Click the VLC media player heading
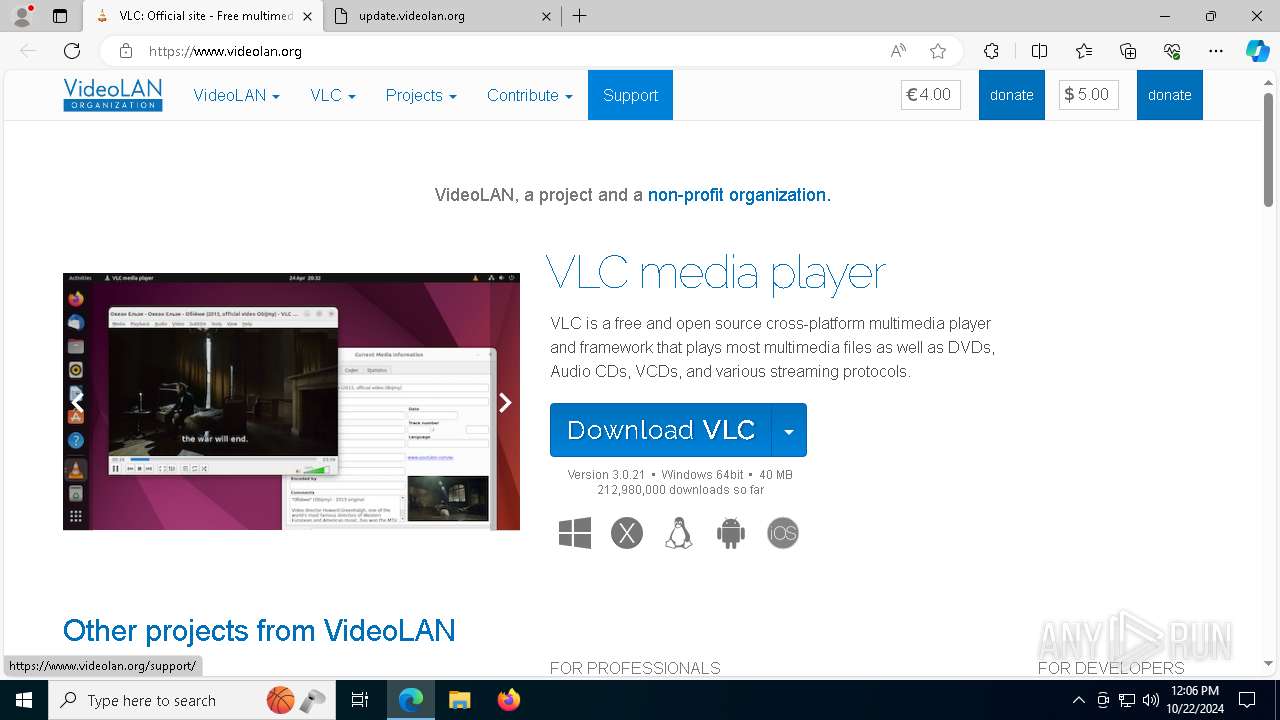The width and height of the screenshot is (1280, 720). 716,272
